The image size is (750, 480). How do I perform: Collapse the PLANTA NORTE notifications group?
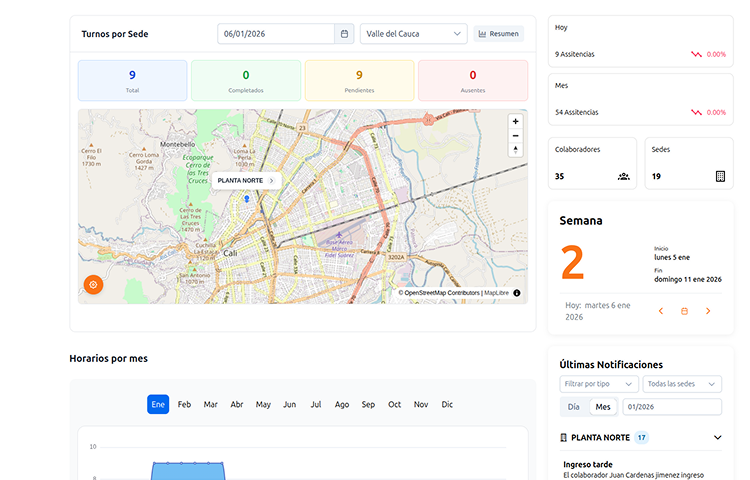pyautogui.click(x=717, y=438)
